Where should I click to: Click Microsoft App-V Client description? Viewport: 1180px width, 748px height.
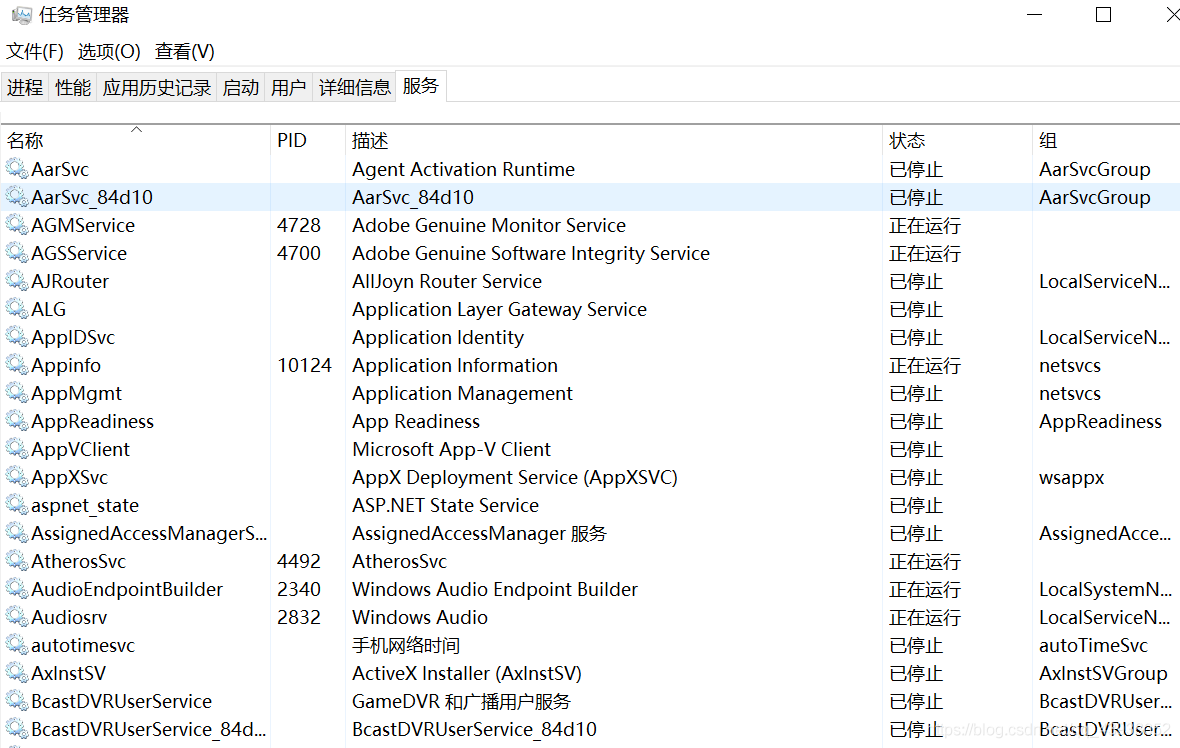coord(452,449)
